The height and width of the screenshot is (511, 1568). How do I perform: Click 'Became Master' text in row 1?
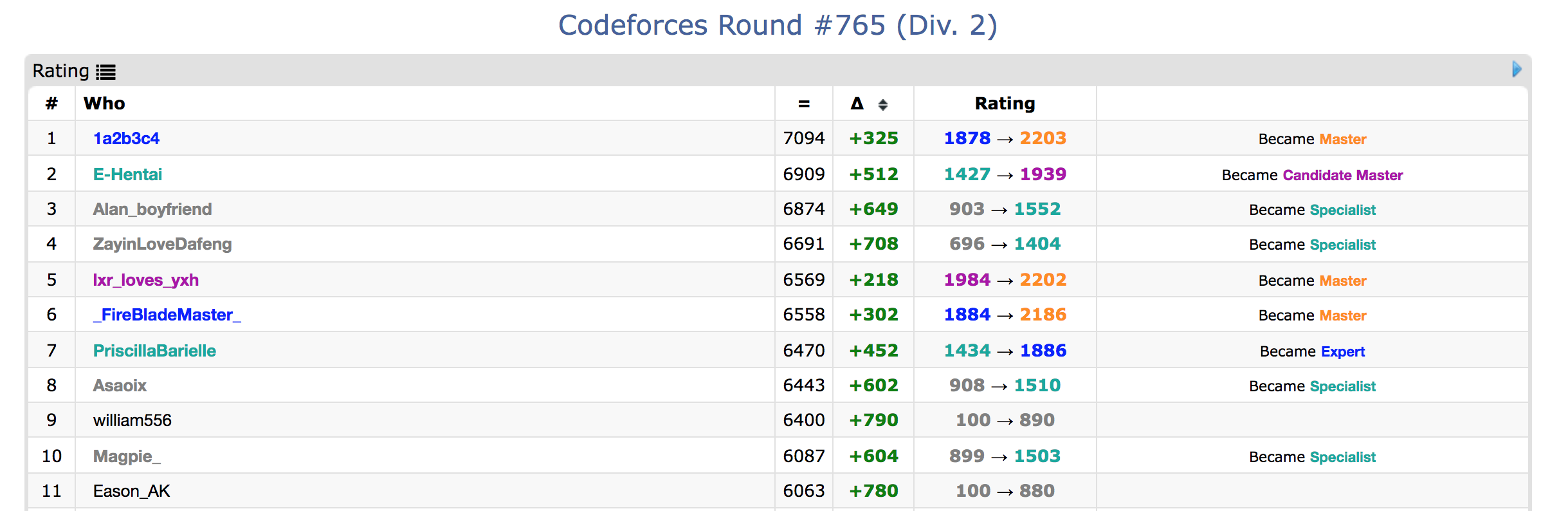pyautogui.click(x=1312, y=139)
